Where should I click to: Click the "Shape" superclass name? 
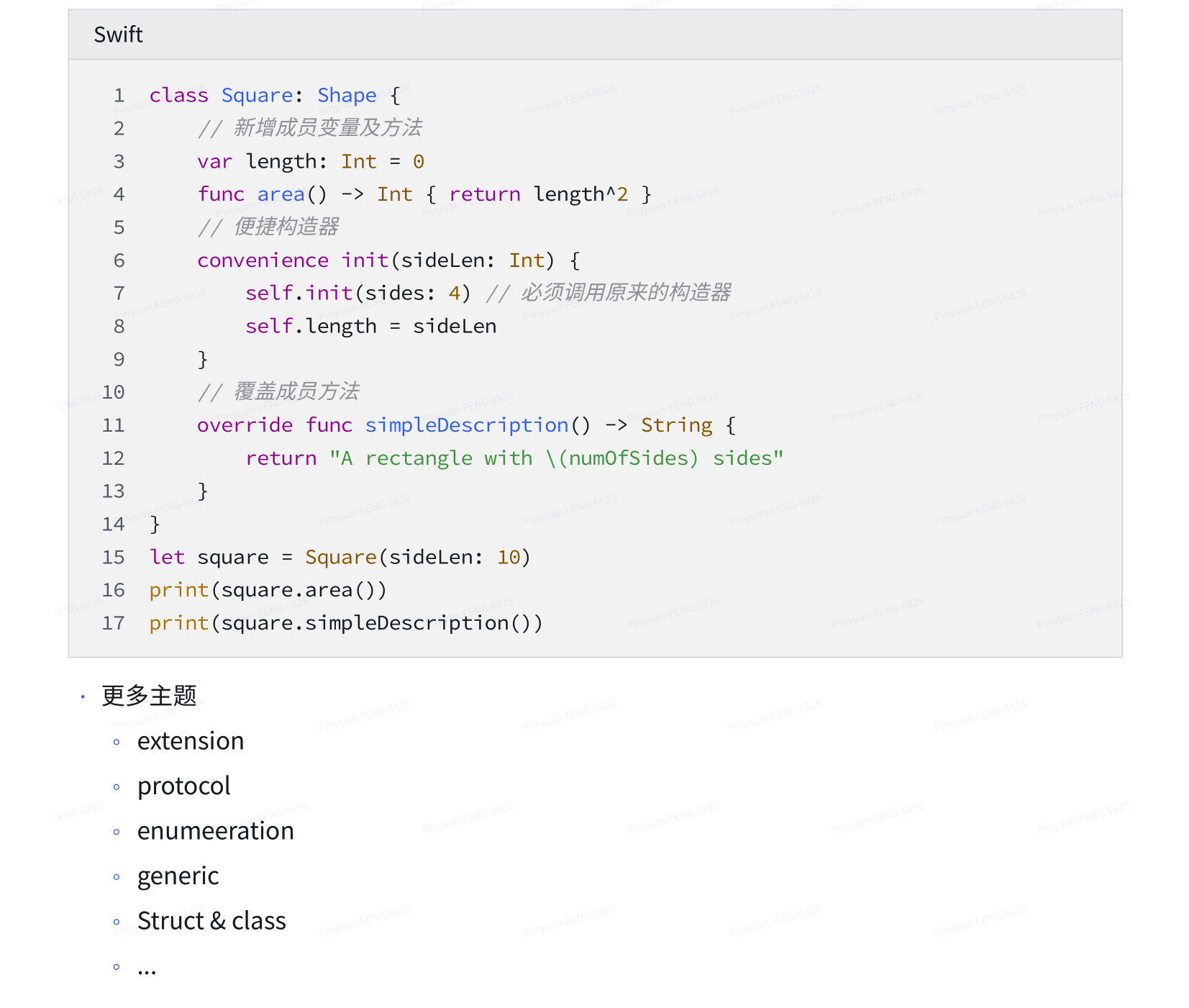coord(347,95)
